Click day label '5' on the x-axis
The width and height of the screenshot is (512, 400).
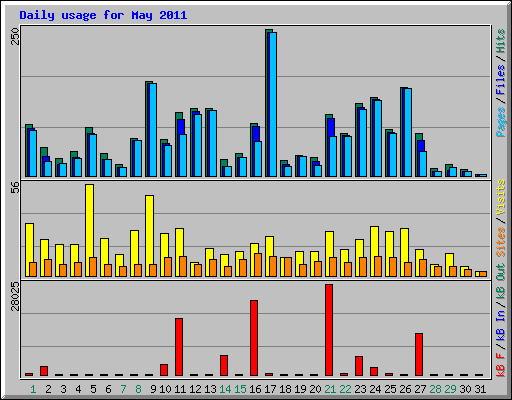(x=93, y=389)
